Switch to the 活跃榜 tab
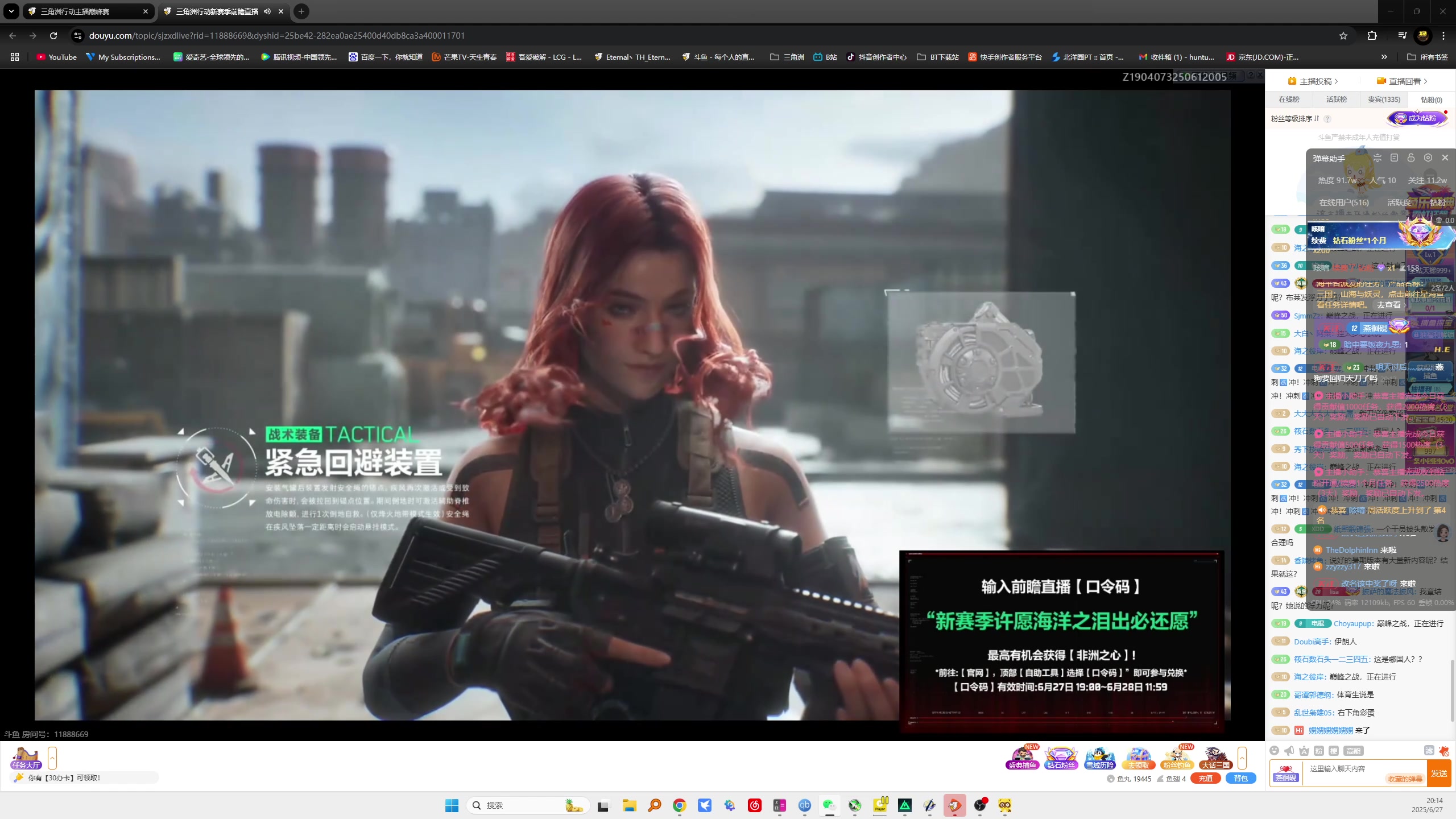1456x819 pixels. click(1337, 100)
